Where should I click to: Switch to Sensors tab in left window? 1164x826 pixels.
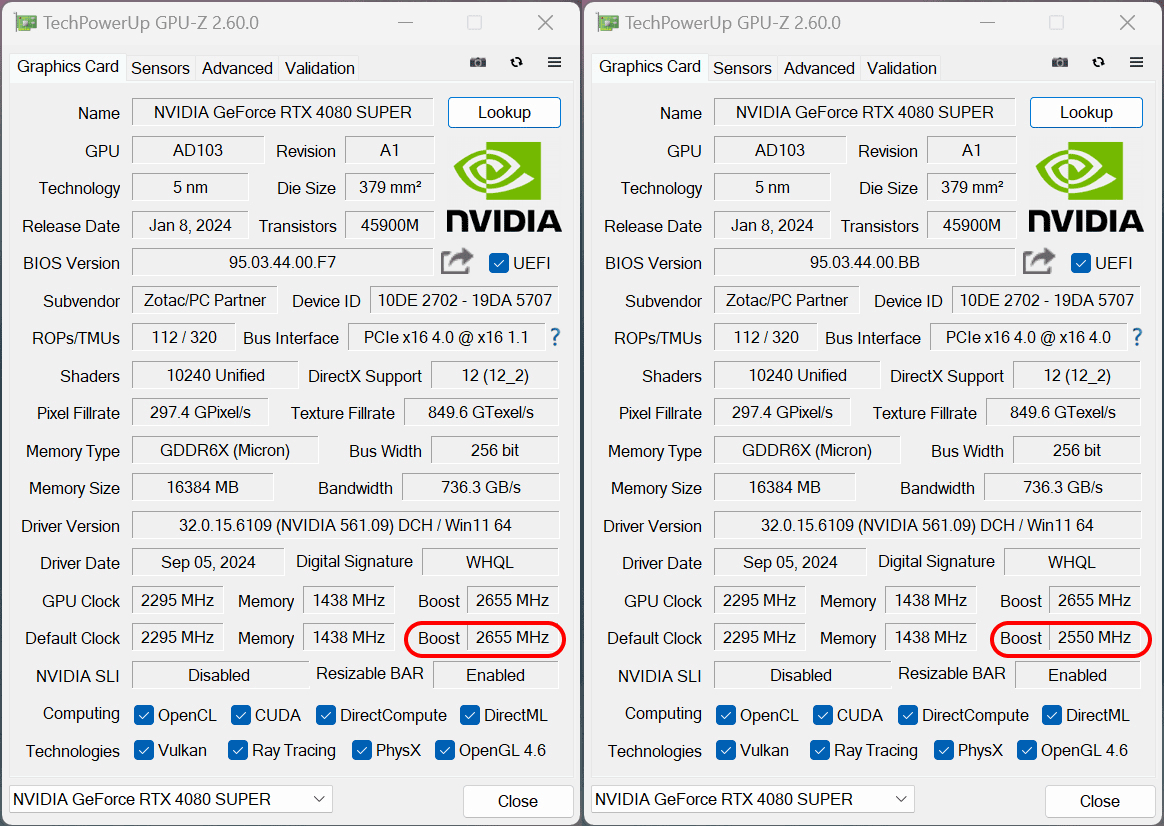click(x=160, y=68)
